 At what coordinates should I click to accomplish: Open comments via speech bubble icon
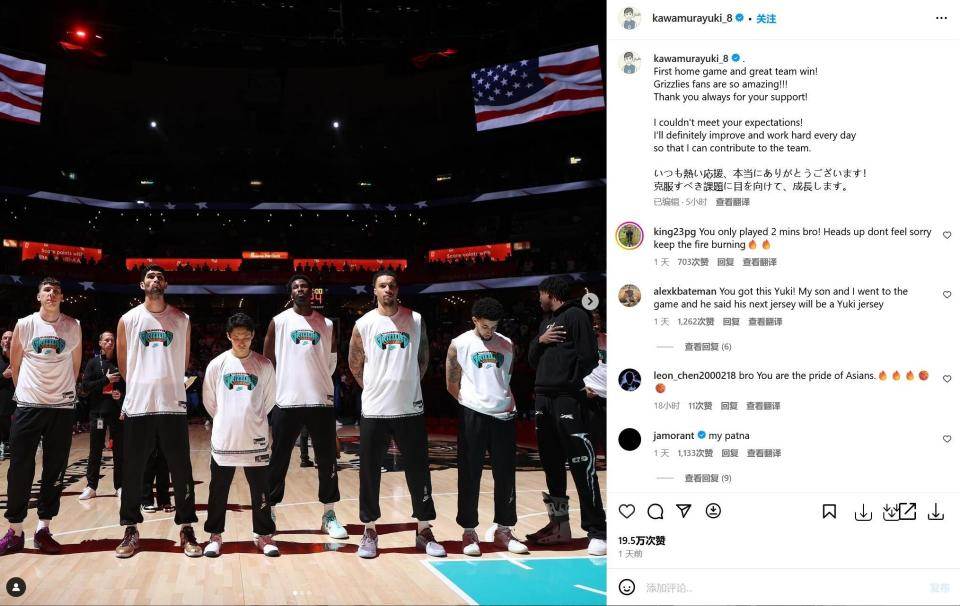(655, 511)
